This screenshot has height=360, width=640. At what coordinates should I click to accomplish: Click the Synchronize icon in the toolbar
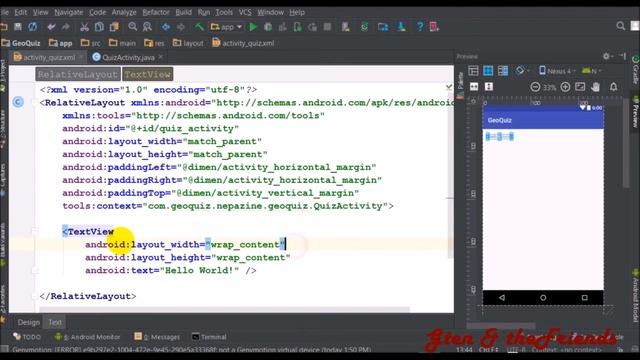click(x=32, y=27)
